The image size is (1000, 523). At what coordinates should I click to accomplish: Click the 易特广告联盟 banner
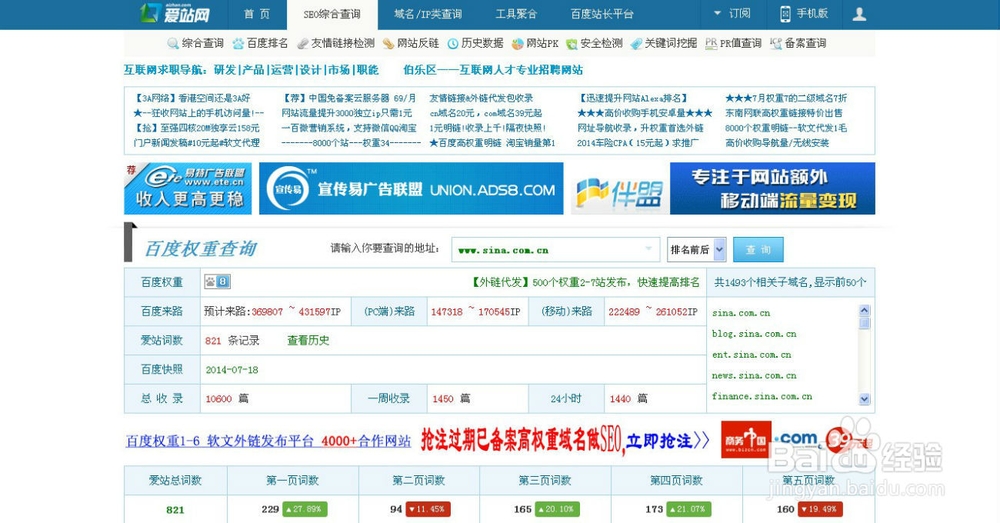tap(188, 188)
